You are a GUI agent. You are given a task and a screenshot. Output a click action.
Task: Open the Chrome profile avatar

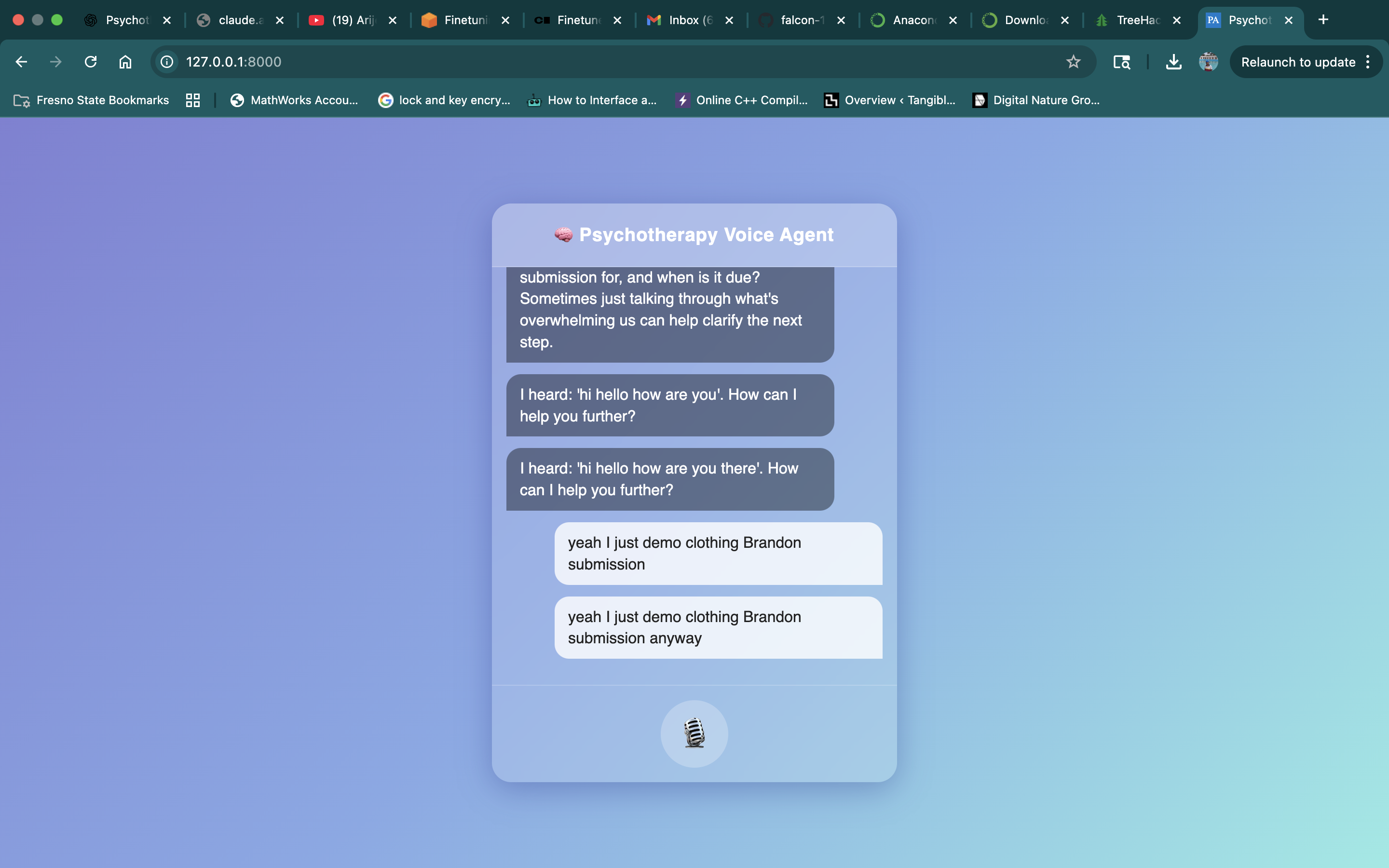tap(1208, 61)
